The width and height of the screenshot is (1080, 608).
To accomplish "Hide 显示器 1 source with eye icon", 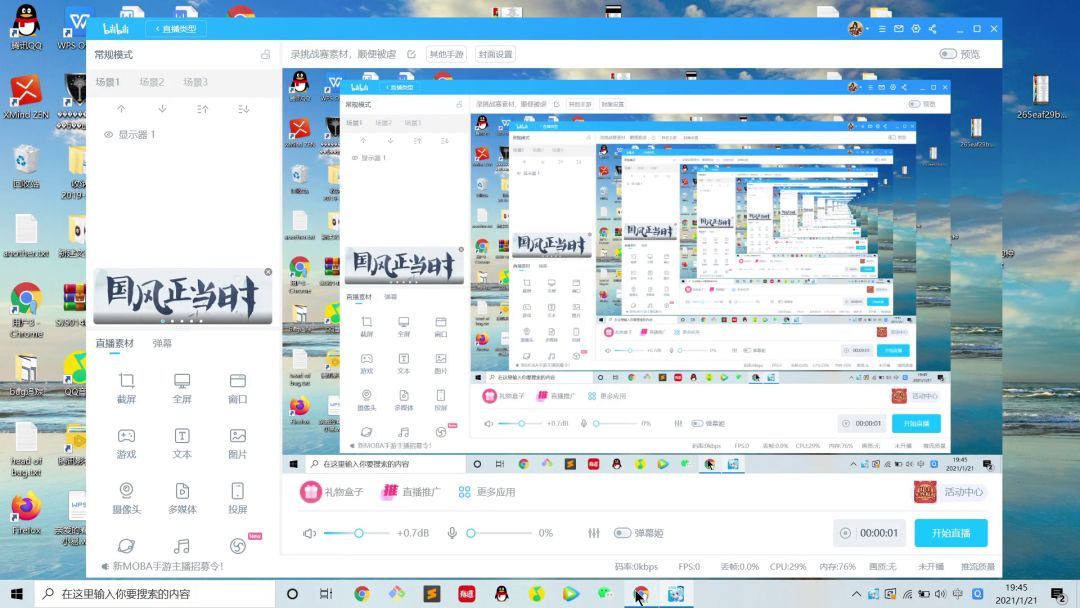I will click(108, 135).
